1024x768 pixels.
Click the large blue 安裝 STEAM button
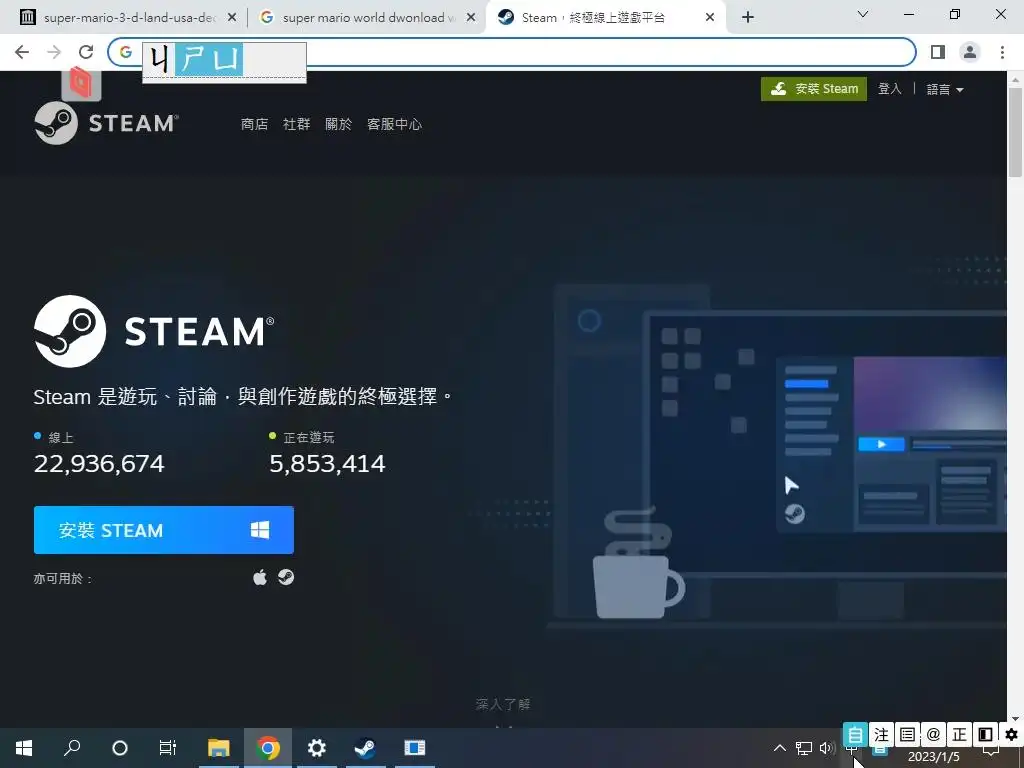point(164,530)
